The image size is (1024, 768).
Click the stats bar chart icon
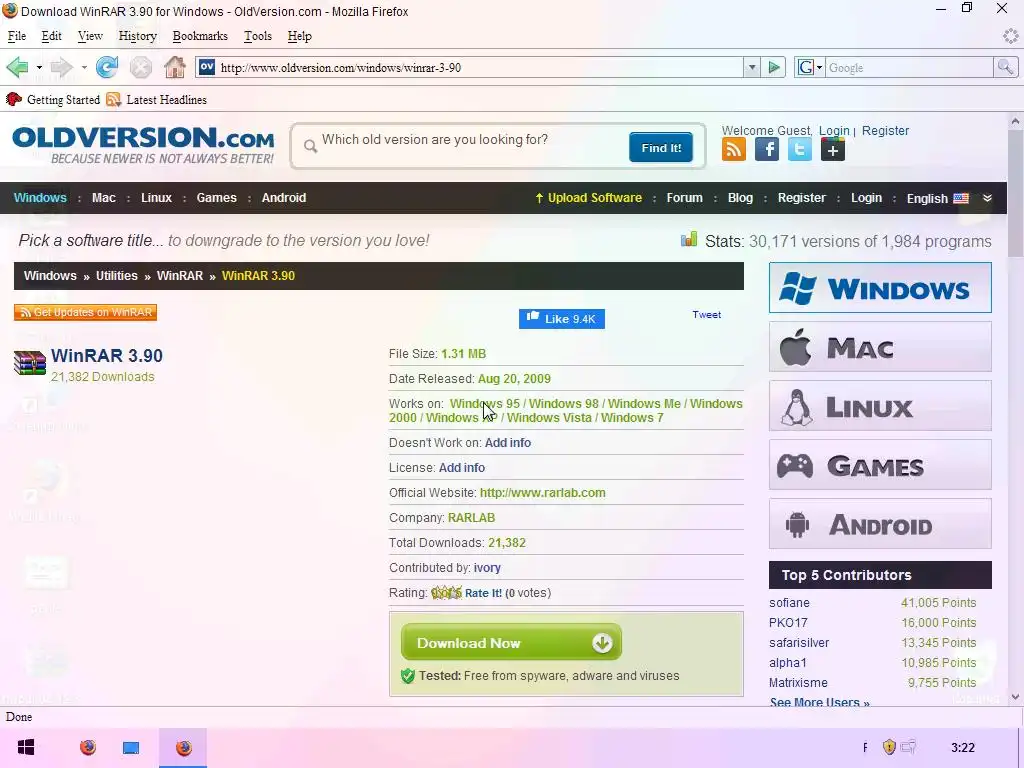(x=689, y=240)
